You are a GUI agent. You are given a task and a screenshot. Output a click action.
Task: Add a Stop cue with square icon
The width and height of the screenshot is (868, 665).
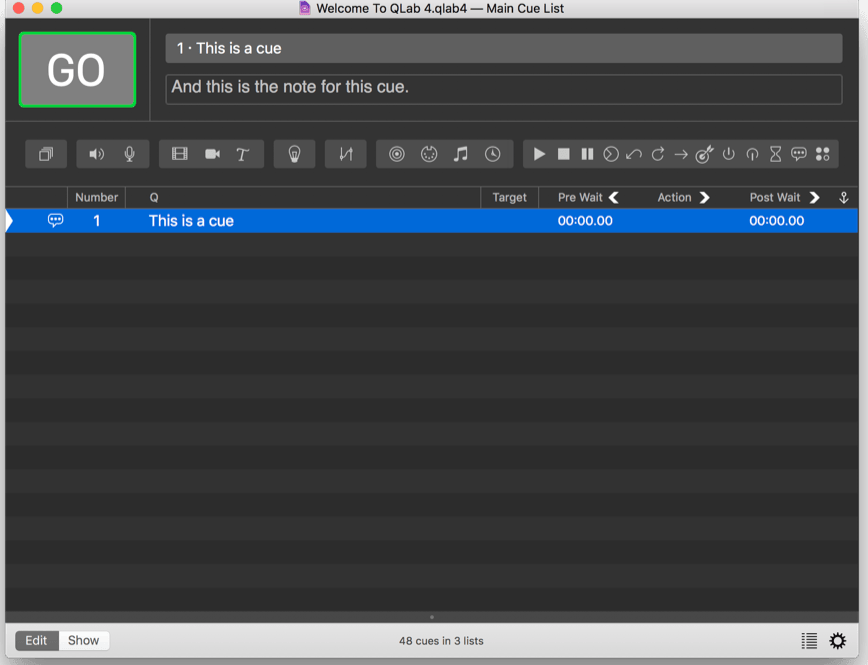pyautogui.click(x=564, y=154)
